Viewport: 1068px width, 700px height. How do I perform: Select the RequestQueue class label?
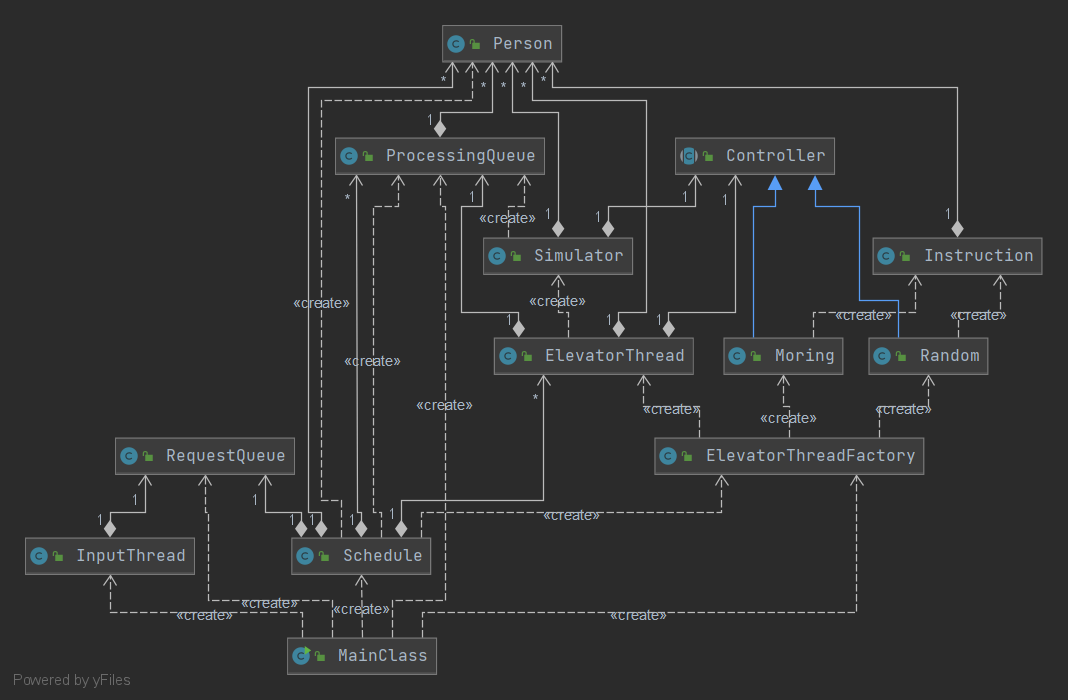tap(225, 456)
